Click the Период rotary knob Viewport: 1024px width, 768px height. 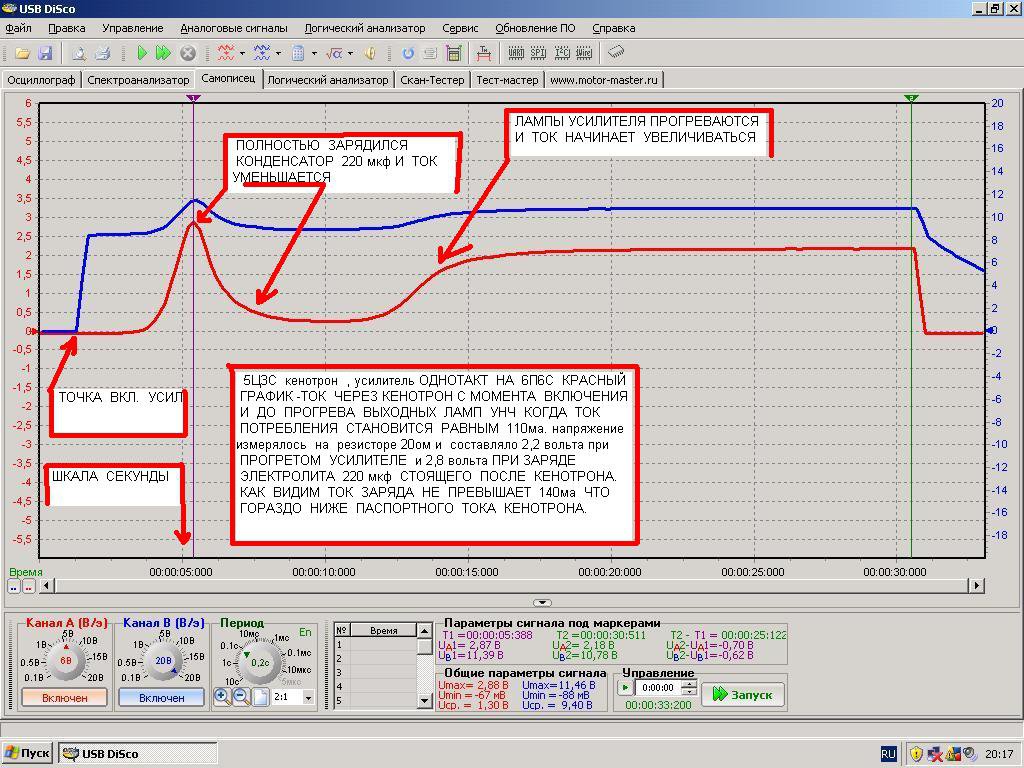click(x=260, y=662)
